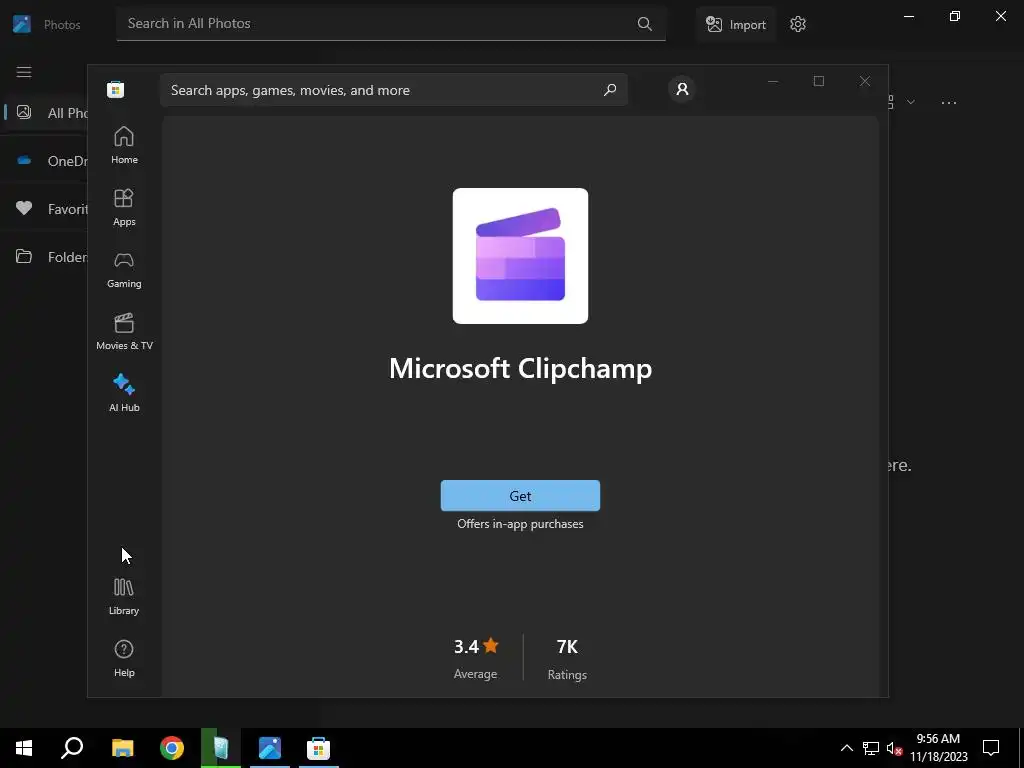Open the Windows Start menu

[x=24, y=748]
